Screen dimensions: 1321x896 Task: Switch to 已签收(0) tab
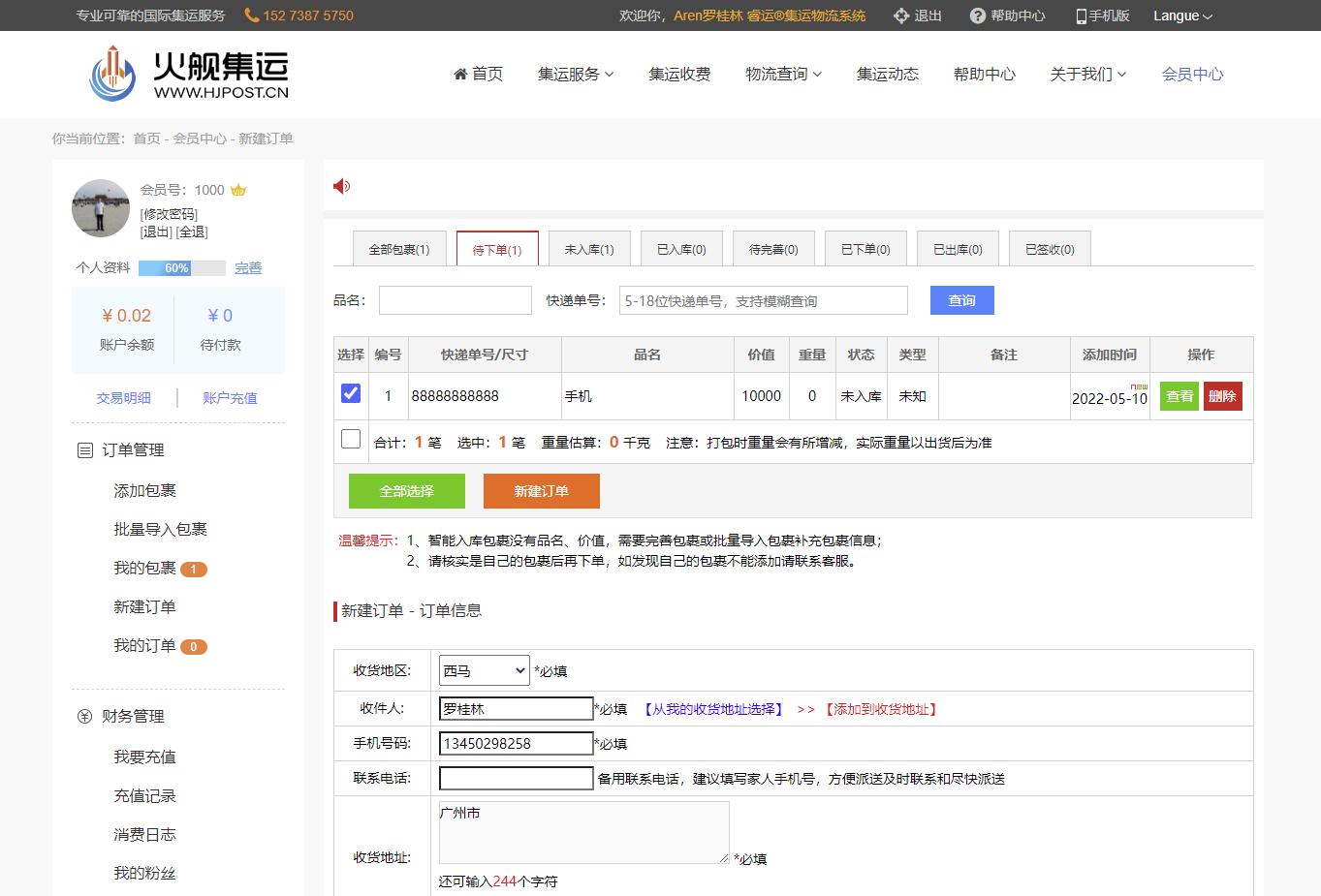[x=1050, y=249]
